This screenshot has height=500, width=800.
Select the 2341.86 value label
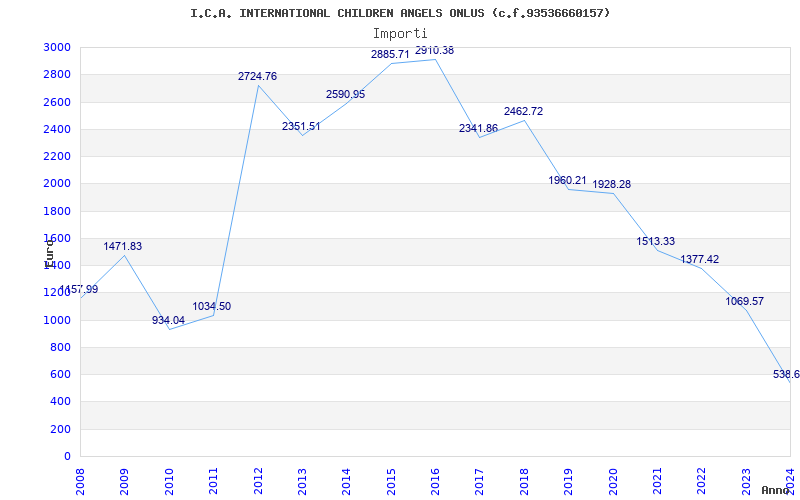(x=478, y=129)
